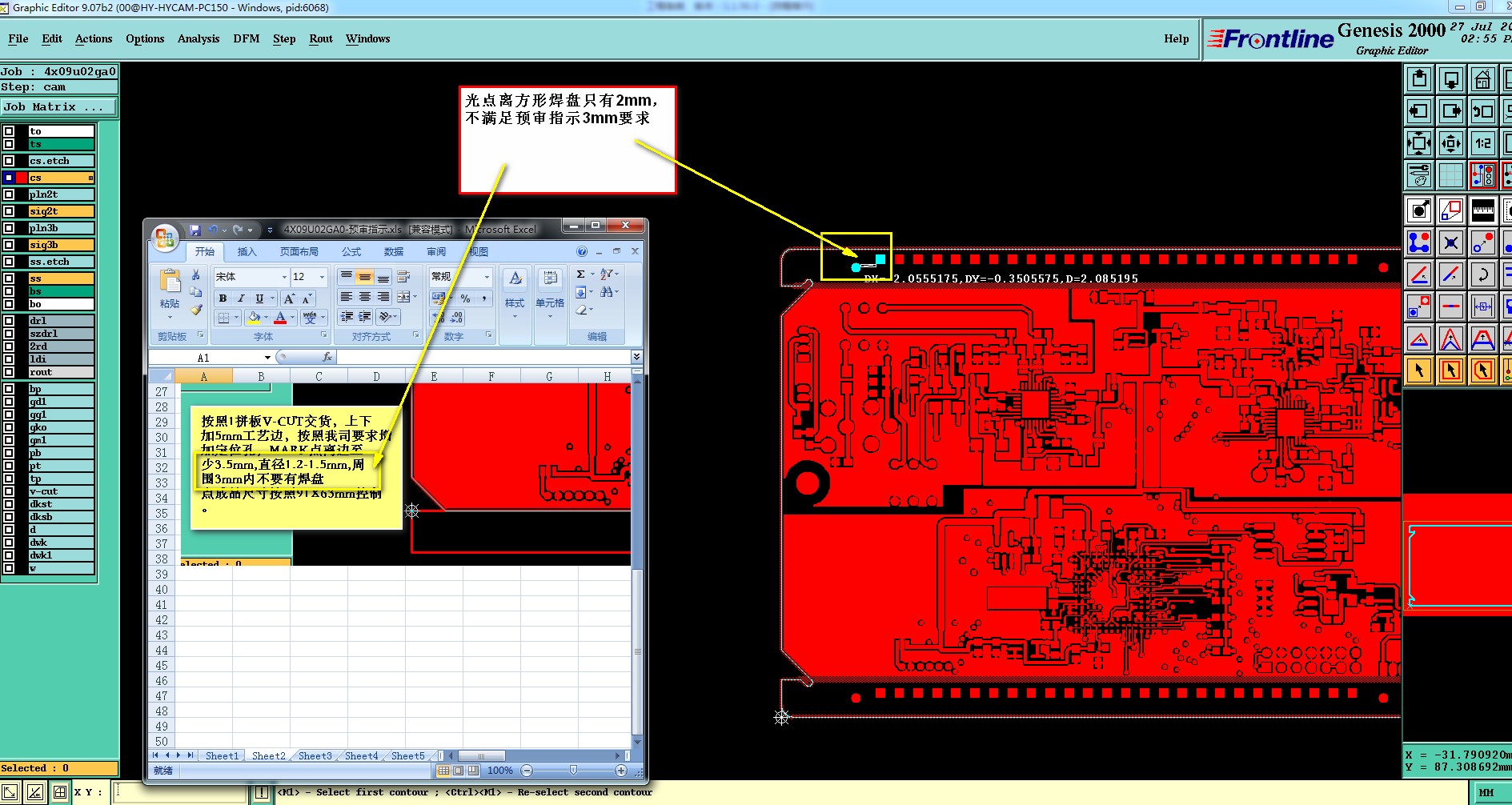This screenshot has height=805, width=1512.
Task: Click the pan up arrow icon
Action: [1419, 79]
